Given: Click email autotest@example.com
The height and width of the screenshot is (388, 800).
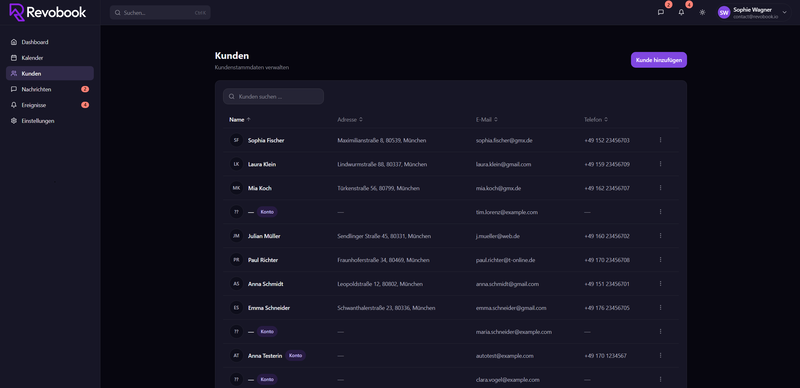Looking at the screenshot, I should (x=505, y=356).
